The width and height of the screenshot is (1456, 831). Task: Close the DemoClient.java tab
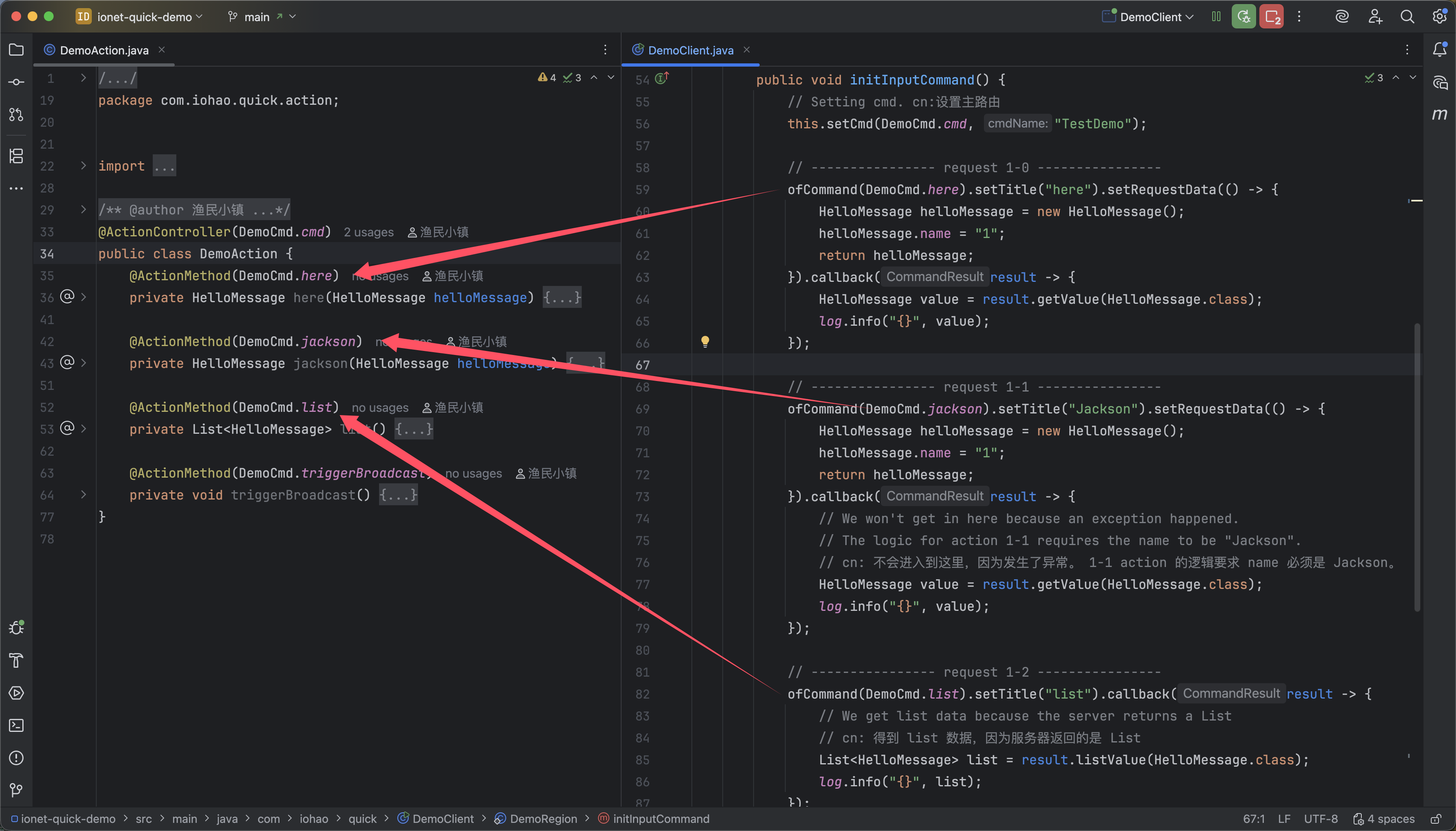coord(747,50)
